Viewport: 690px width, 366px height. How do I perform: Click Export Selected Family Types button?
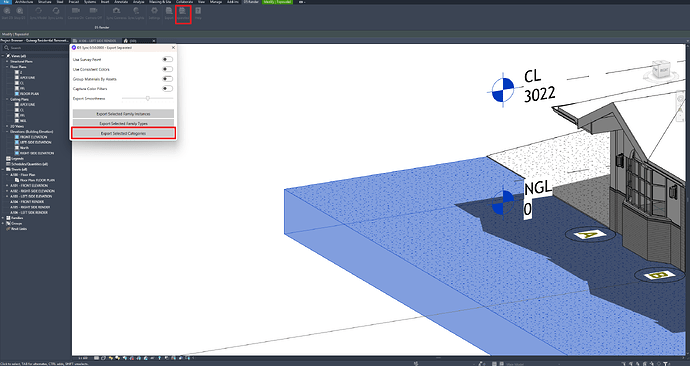click(x=123, y=123)
